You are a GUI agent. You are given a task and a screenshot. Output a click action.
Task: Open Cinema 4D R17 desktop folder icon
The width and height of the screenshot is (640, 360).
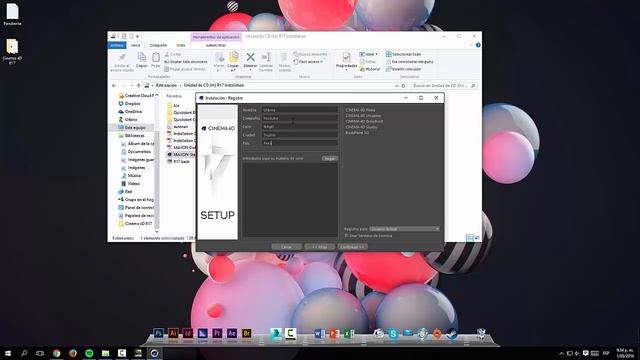12,52
